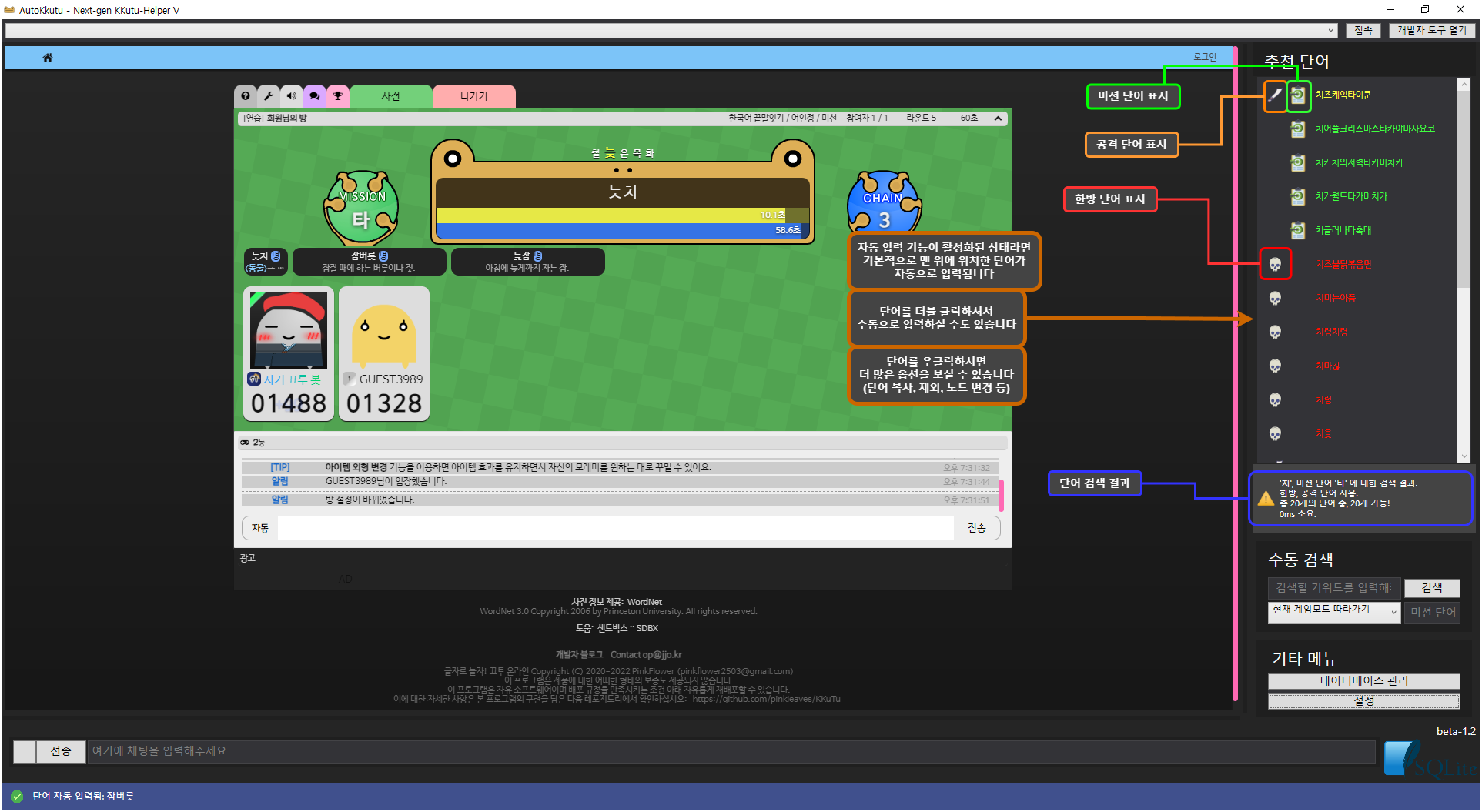The width and height of the screenshot is (1482, 812).
Task: Open the wrench room settings icon
Action: 269,96
